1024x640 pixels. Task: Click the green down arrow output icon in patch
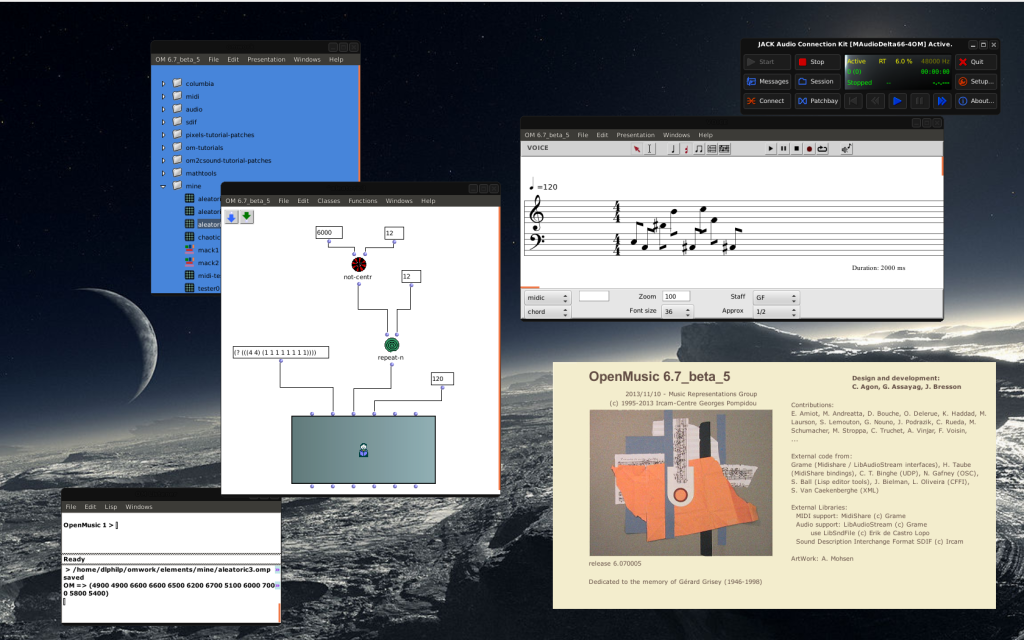246,216
